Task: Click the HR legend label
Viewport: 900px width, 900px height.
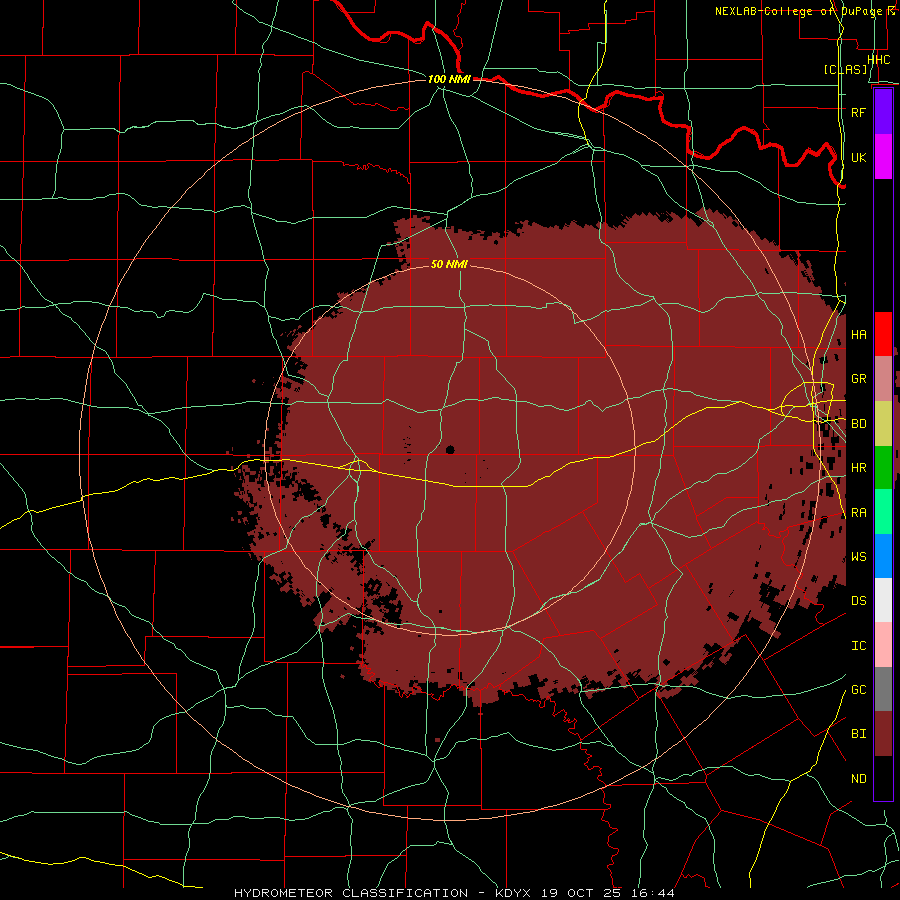Action: click(858, 467)
